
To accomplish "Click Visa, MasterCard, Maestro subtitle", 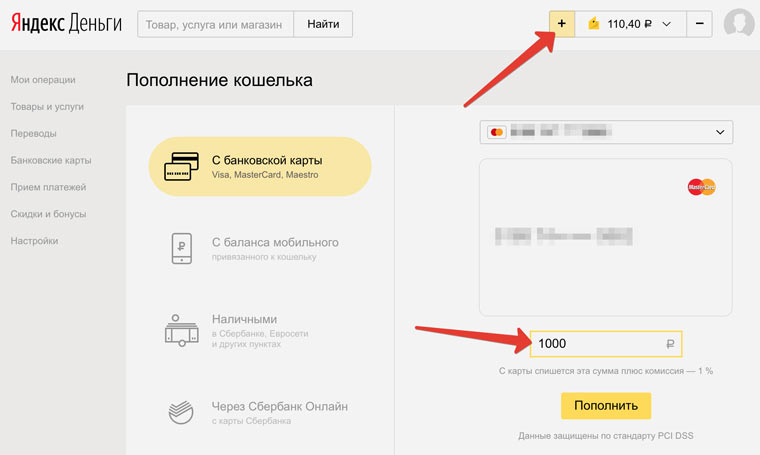I will pyautogui.click(x=265, y=175).
